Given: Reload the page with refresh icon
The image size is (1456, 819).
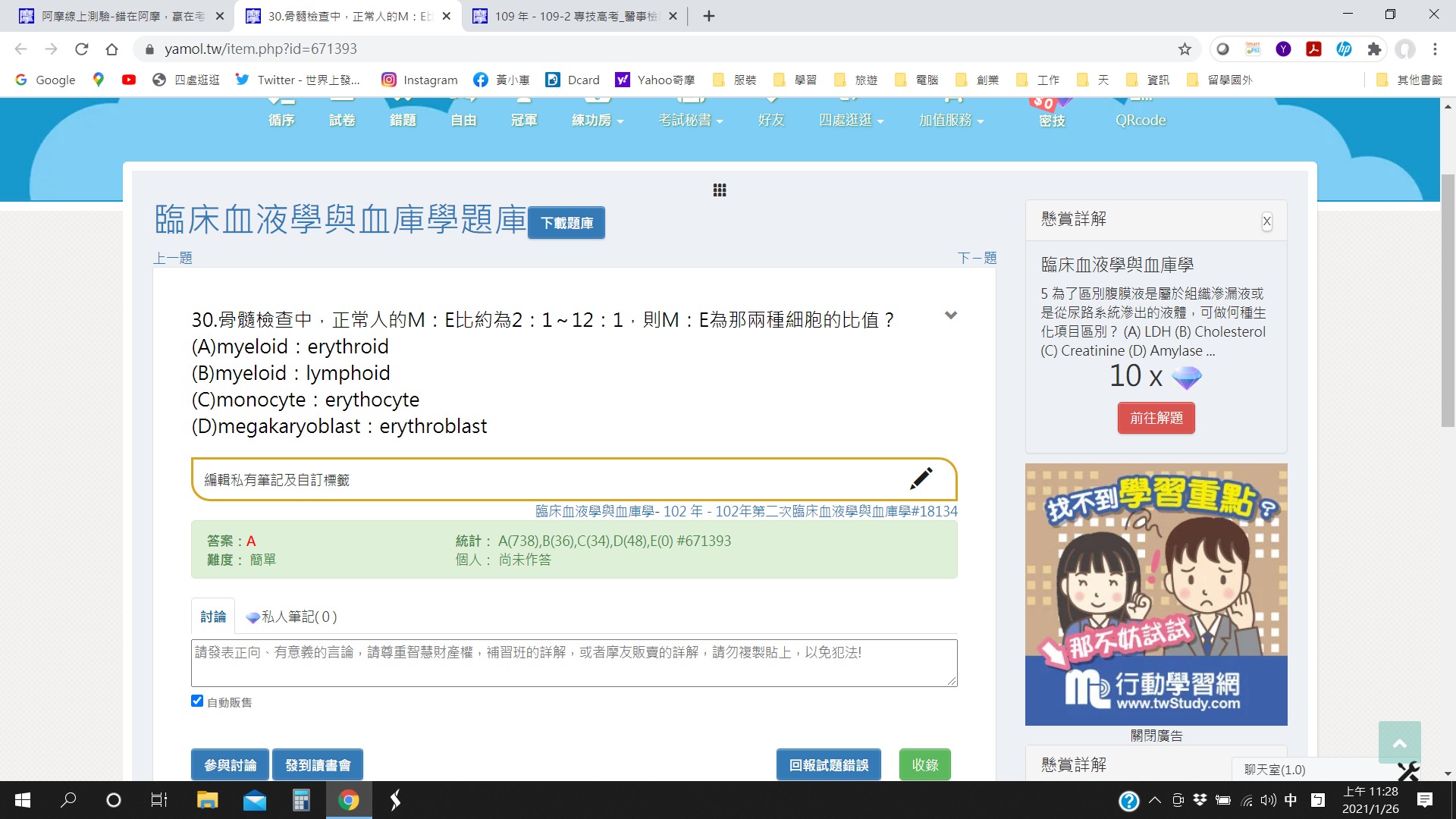Looking at the screenshot, I should tap(82, 49).
